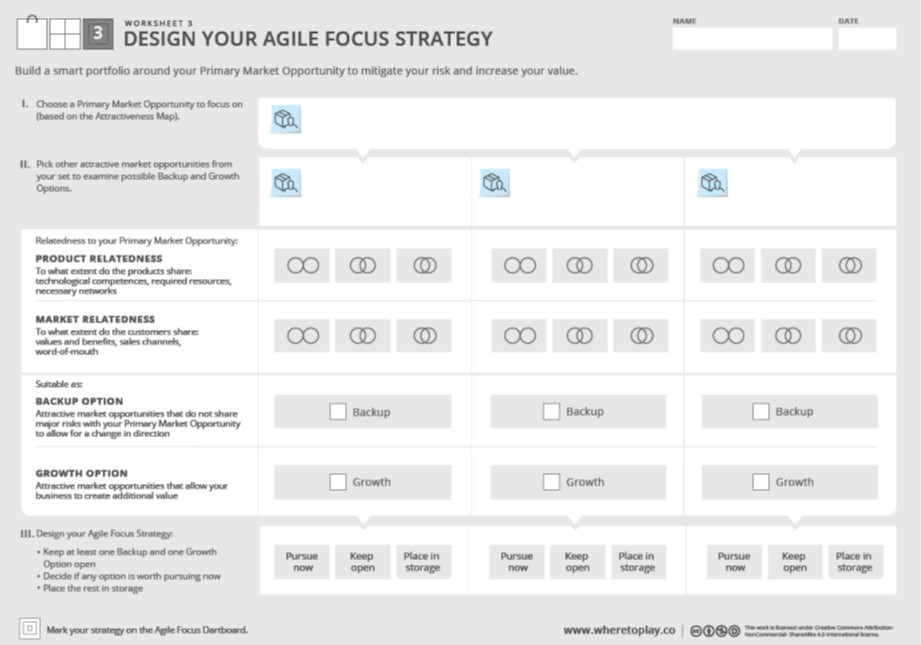
Task: Click the Agile Focus Dartboard icon at bottom
Action: click(x=29, y=629)
